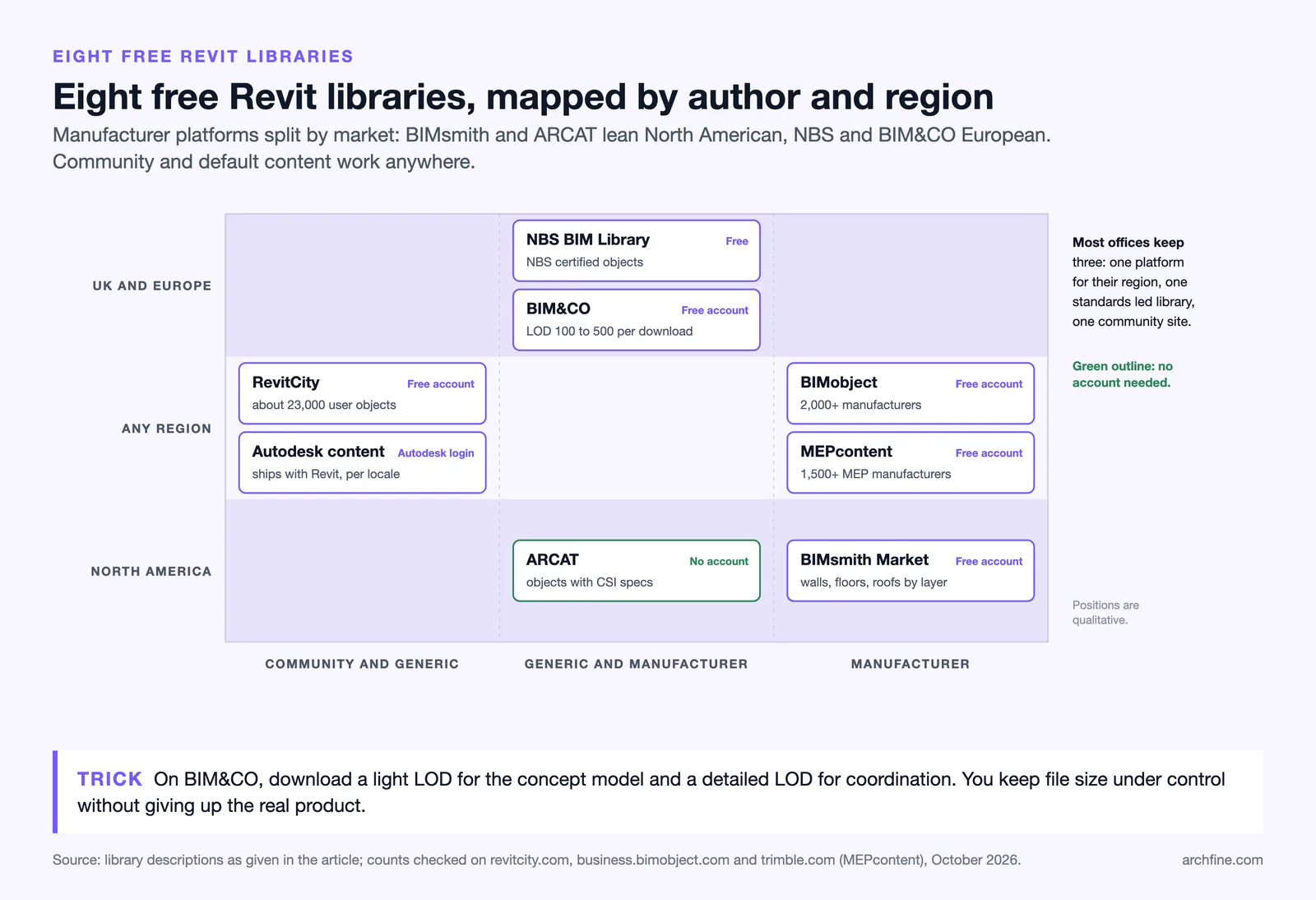Click the Source line in the footer

[x=536, y=860]
